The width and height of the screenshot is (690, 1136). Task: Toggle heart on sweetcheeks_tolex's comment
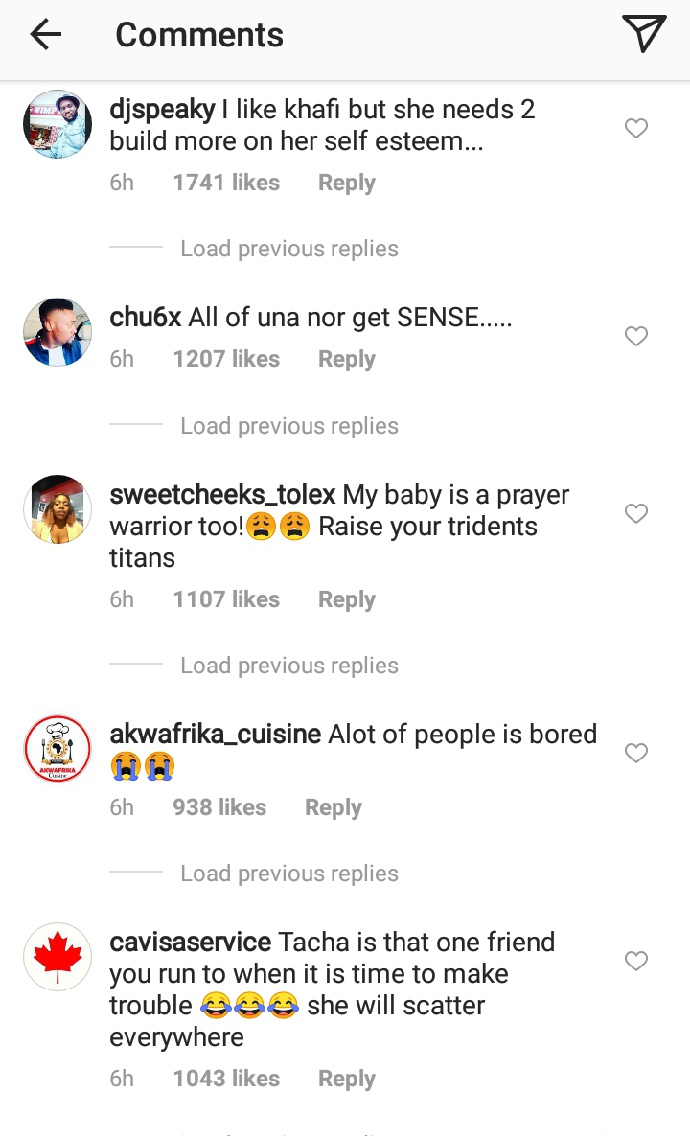tap(636, 514)
